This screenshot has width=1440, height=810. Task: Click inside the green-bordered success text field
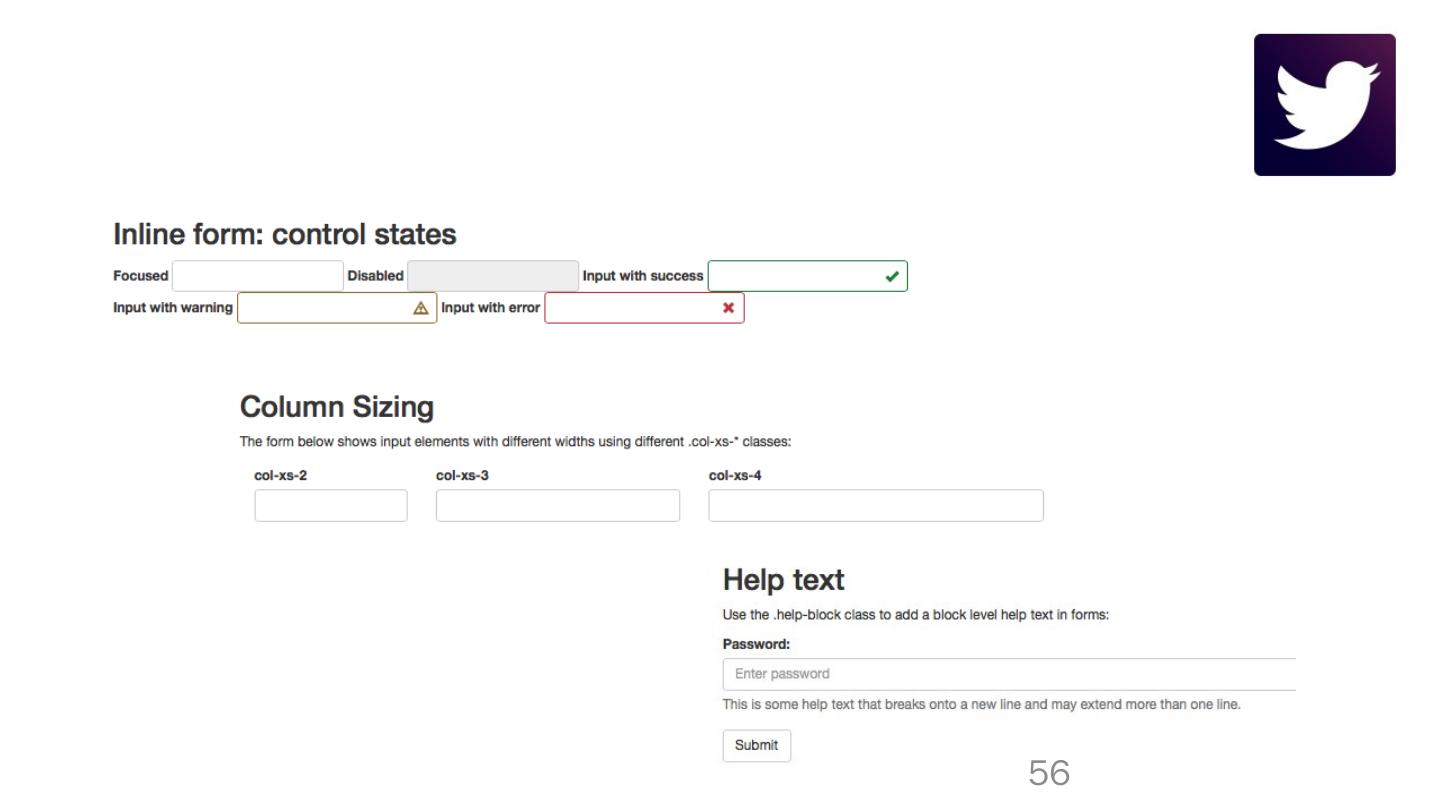795,277
